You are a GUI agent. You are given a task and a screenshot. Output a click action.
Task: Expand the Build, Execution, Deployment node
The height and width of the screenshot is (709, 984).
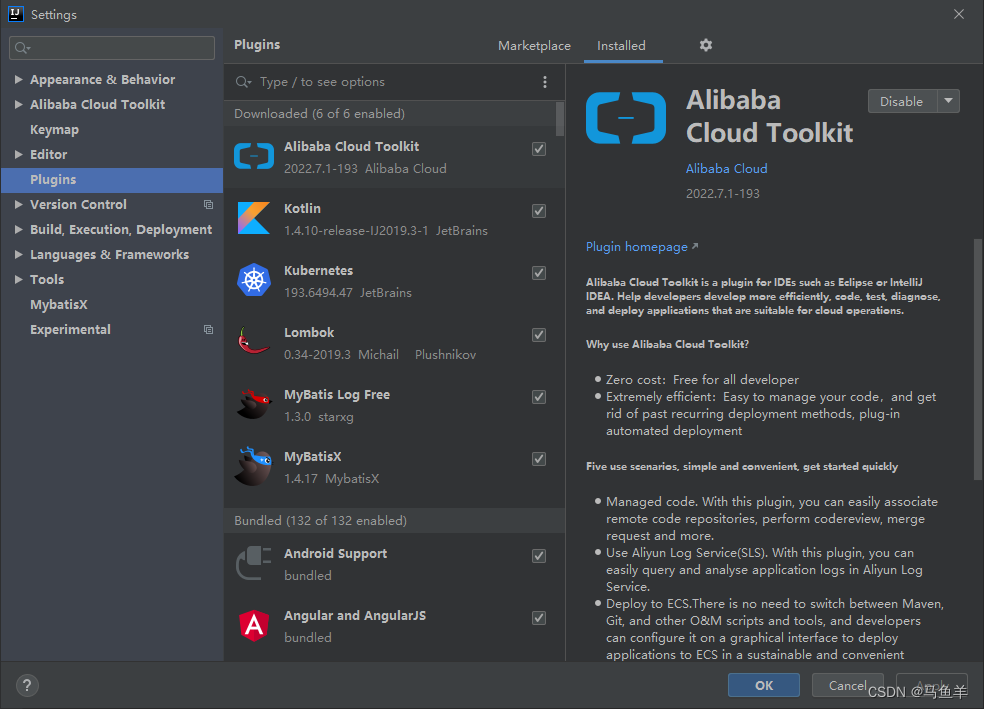tap(19, 229)
